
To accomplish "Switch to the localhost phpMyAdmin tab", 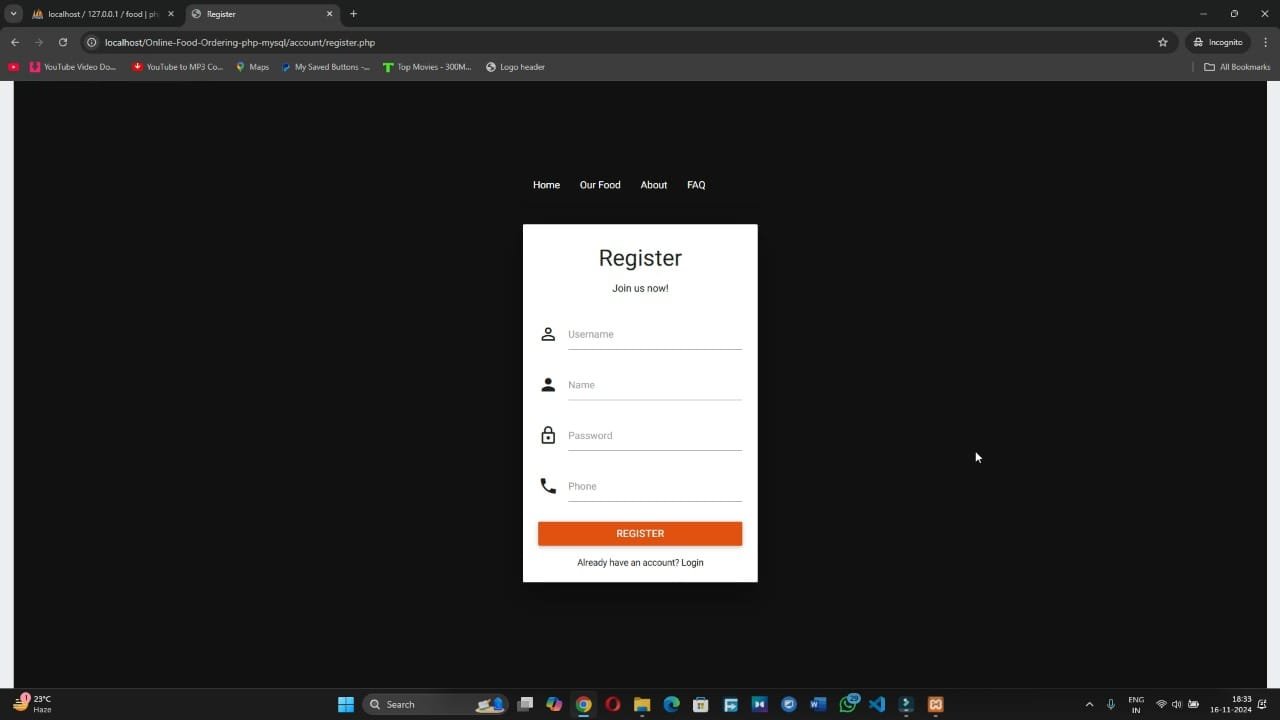I will [100, 14].
